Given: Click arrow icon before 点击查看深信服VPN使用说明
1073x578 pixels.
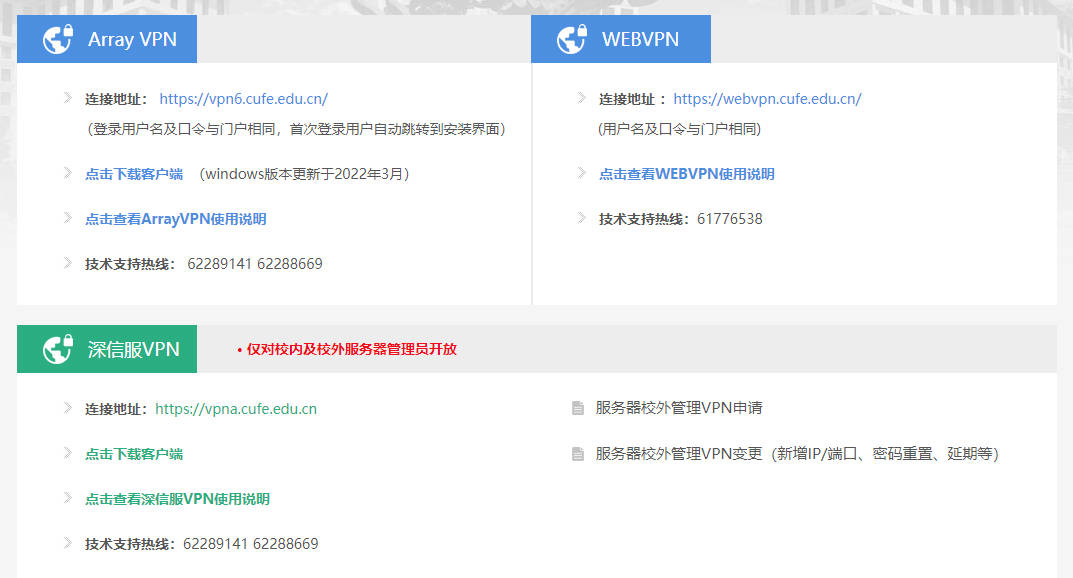Looking at the screenshot, I should [67, 498].
